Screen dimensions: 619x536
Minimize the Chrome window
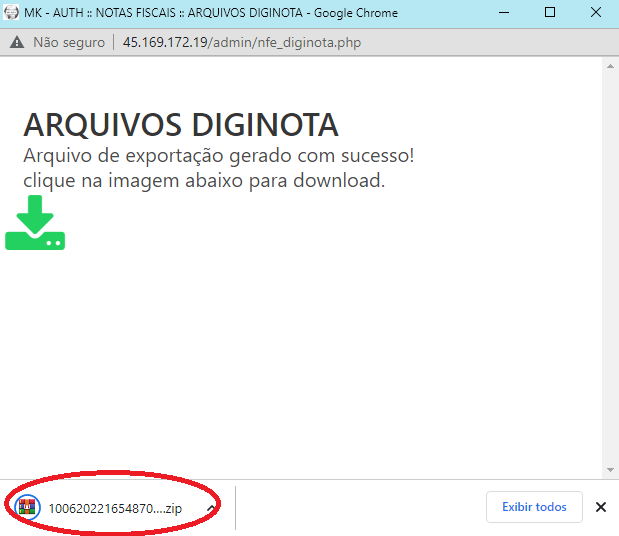pyautogui.click(x=504, y=12)
